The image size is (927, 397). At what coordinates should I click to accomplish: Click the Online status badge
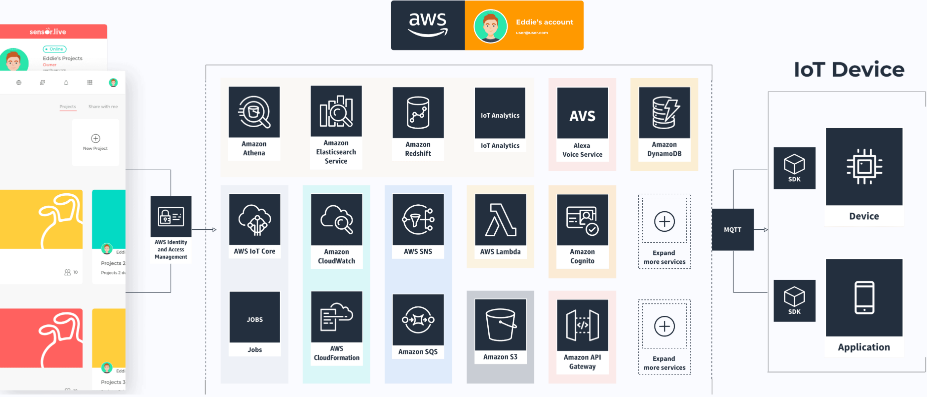tap(54, 49)
